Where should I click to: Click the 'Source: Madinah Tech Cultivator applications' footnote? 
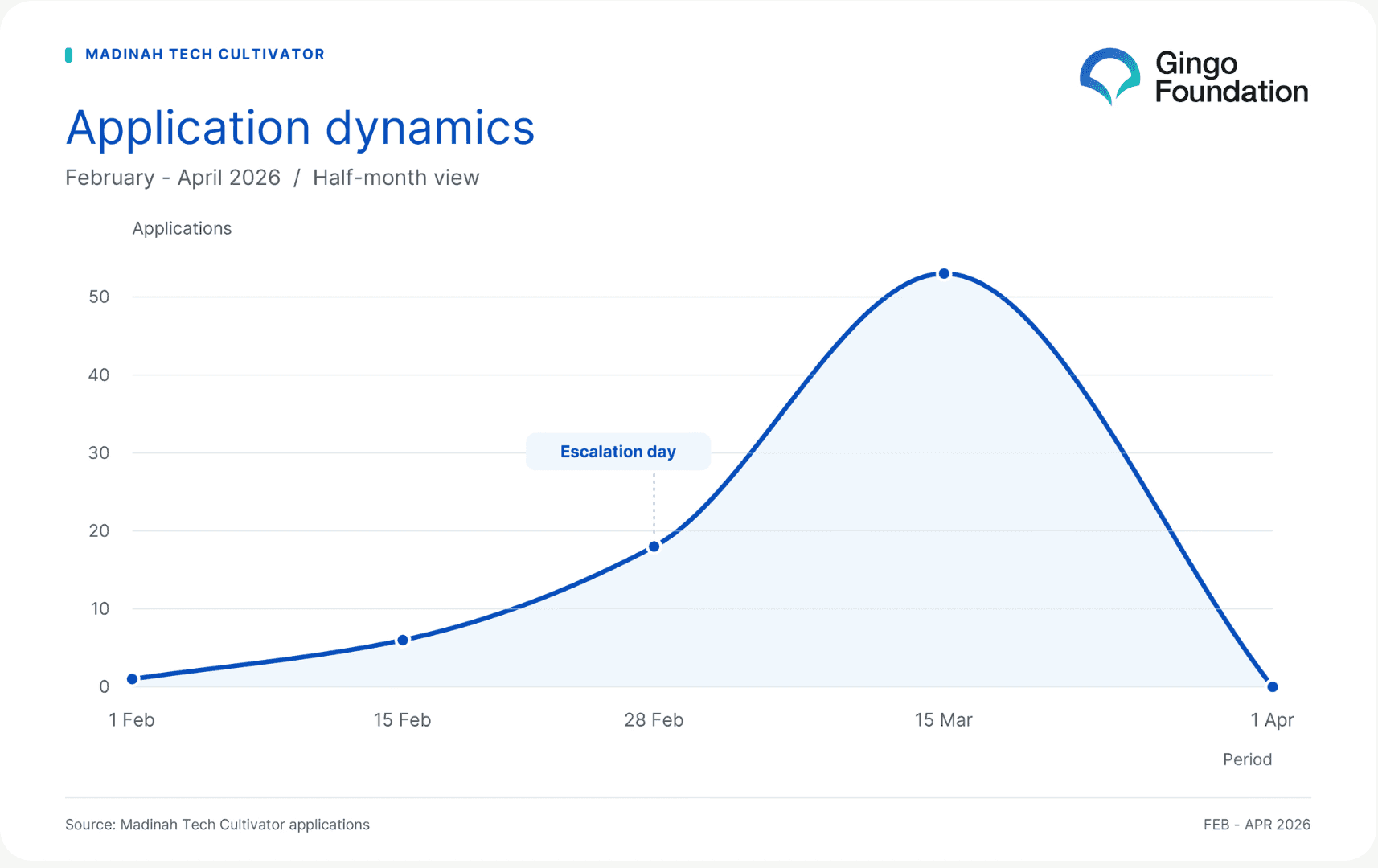click(217, 825)
